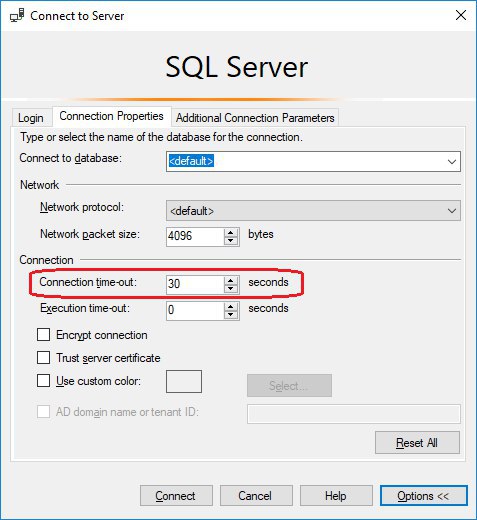Enable the Encrypt connection checkbox
The width and height of the screenshot is (477, 520).
tap(43, 334)
